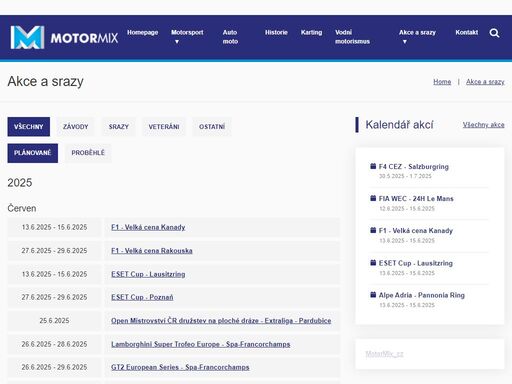Open the Karting menu item

(311, 32)
